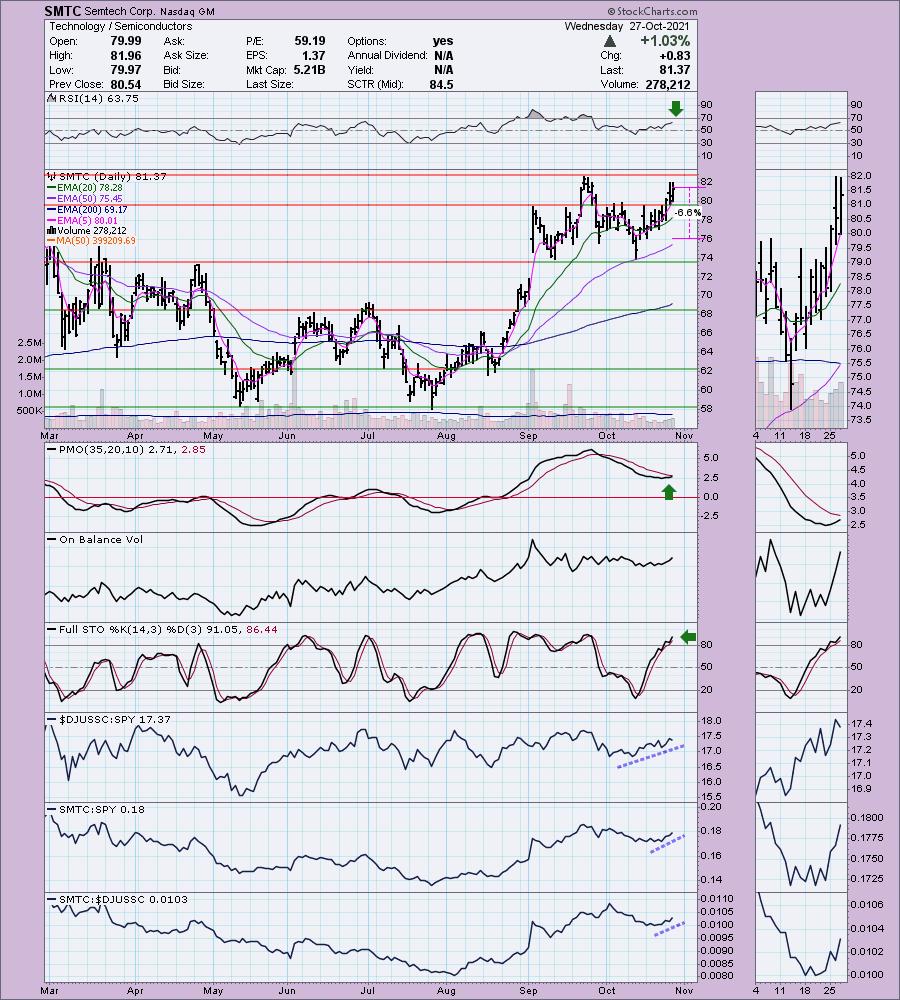Click the bar icon before SMTC (Daily)
This screenshot has width=900, height=1000.
click(52, 176)
